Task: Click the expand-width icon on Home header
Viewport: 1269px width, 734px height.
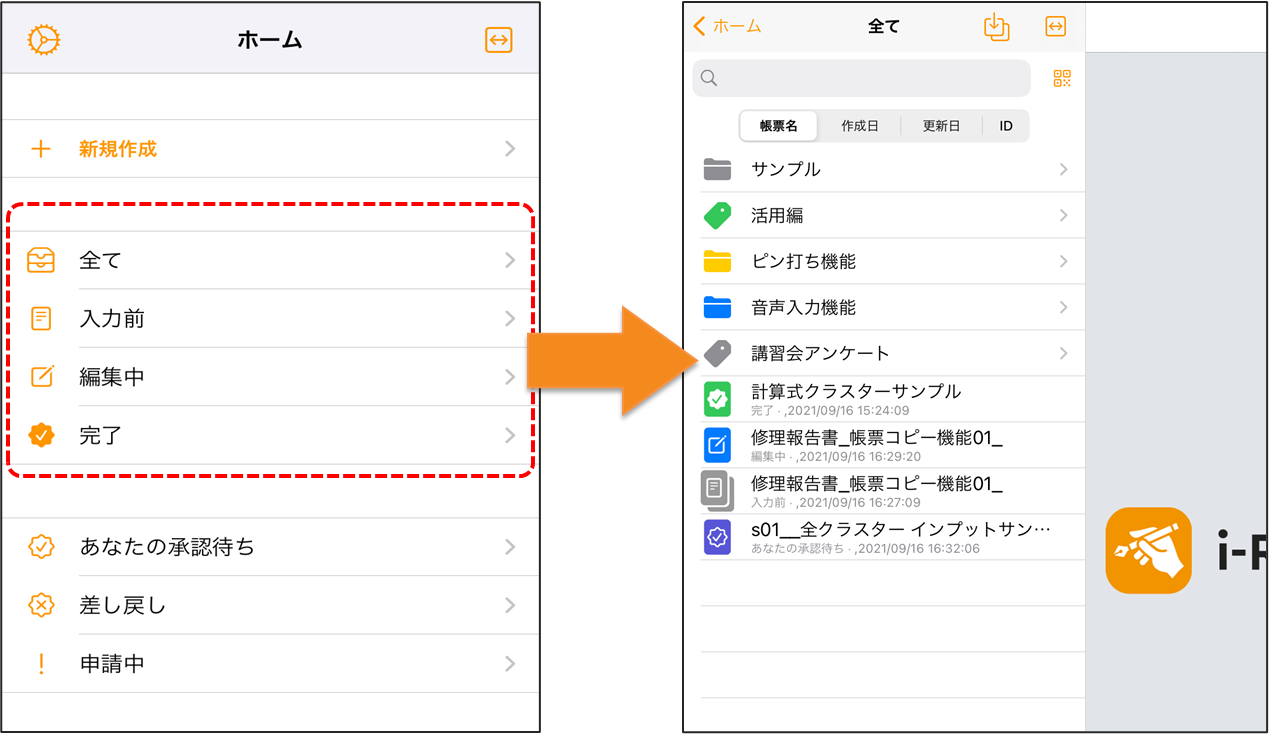Action: [498, 40]
